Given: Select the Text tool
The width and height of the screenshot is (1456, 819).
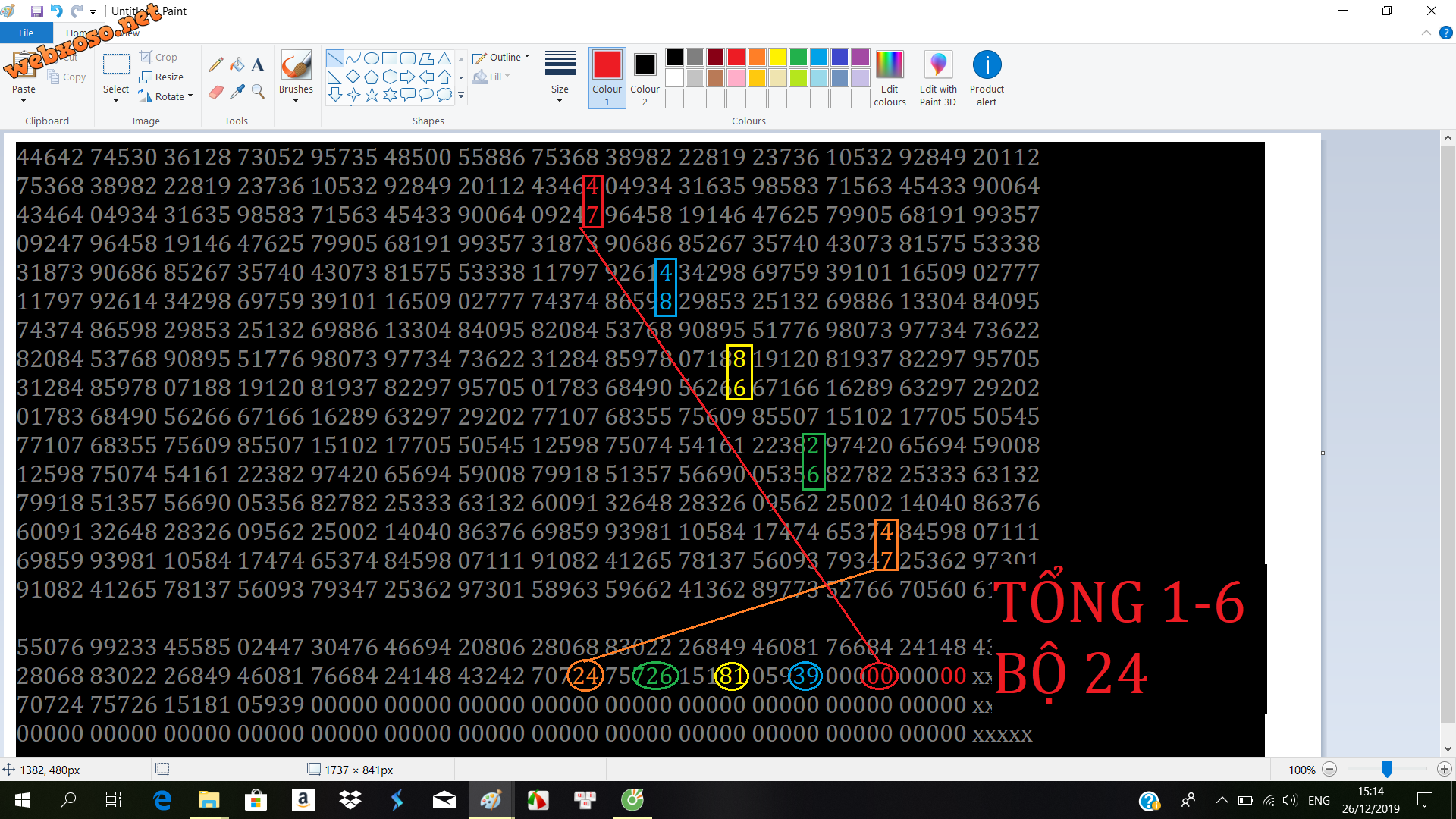Looking at the screenshot, I should pos(258,65).
